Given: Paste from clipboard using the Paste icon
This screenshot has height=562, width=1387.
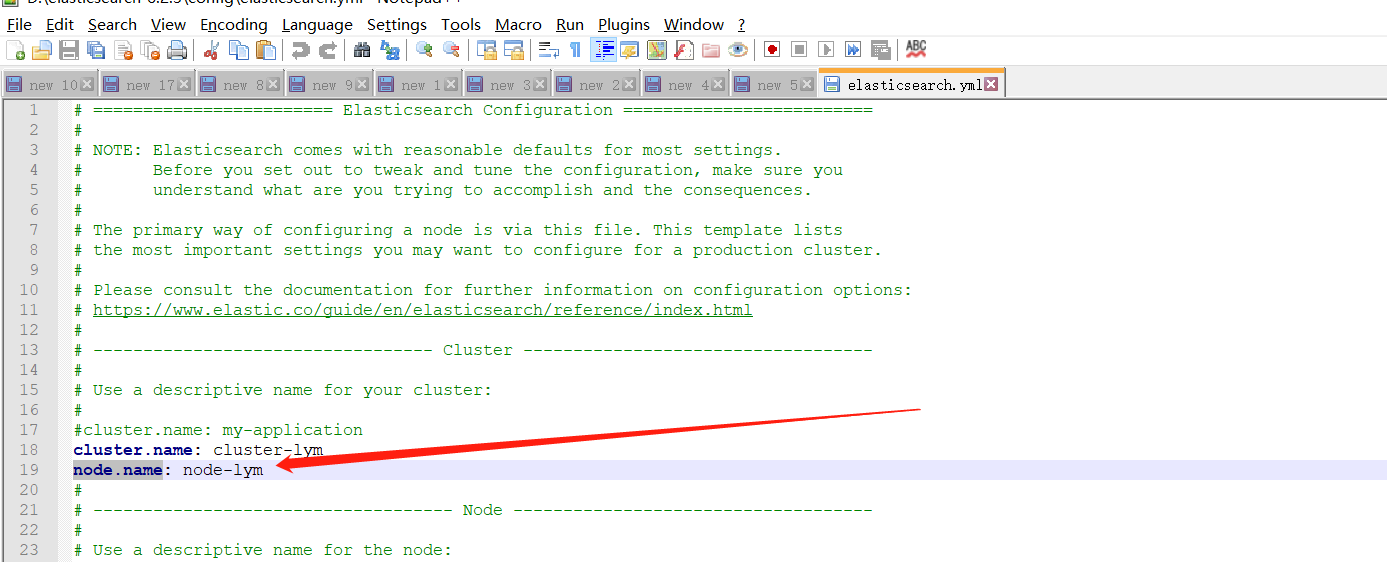Looking at the screenshot, I should [266, 49].
